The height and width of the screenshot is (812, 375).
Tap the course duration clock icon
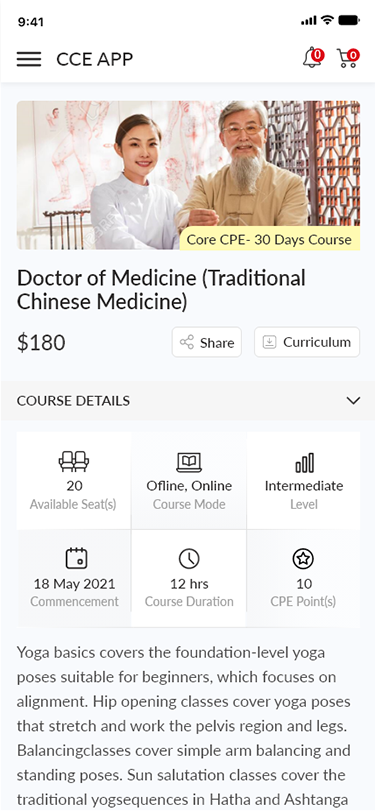(189, 559)
